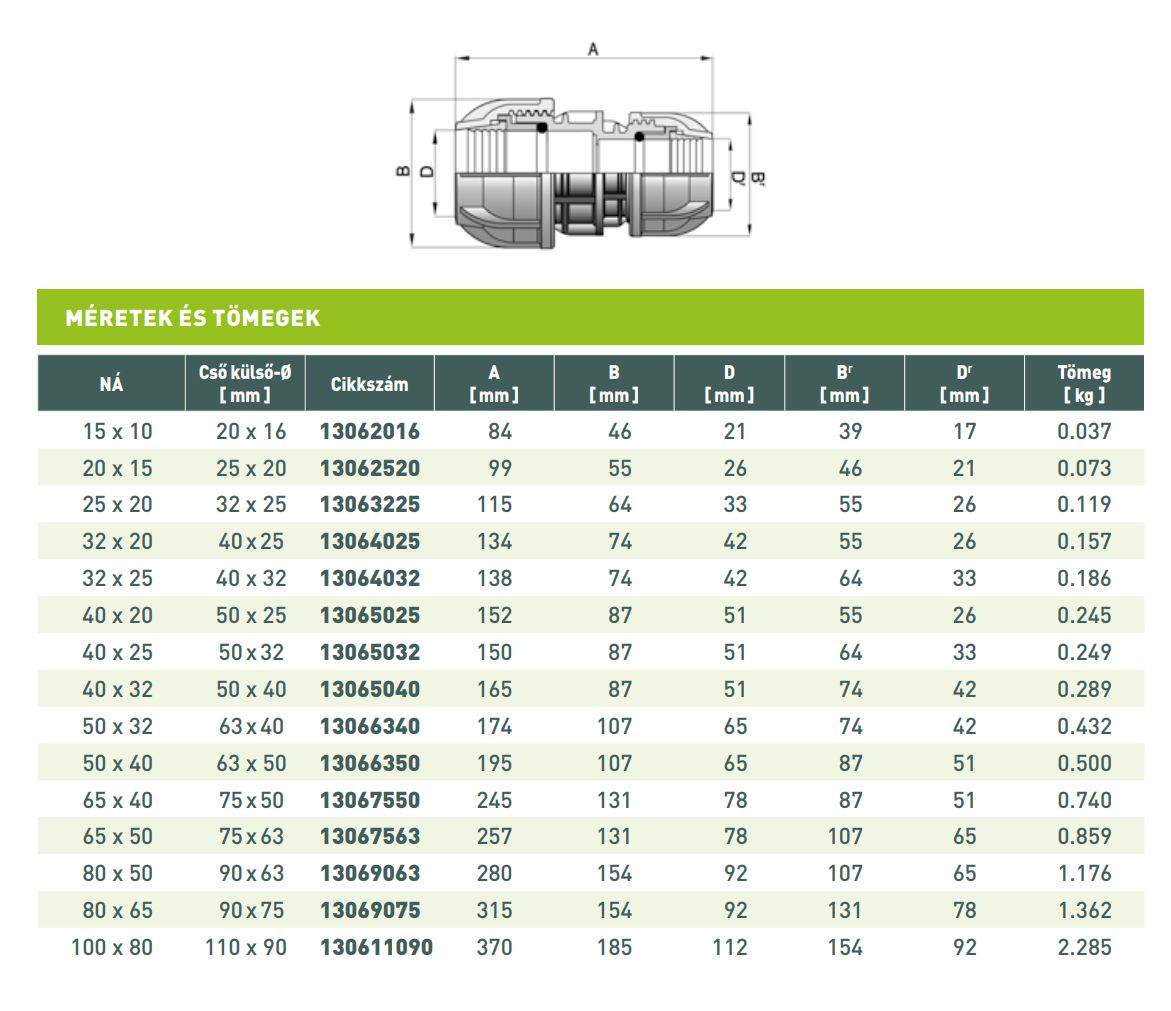The height and width of the screenshot is (1011, 1171).
Task: Click the 100 x 80 NÁ cell
Action: 112,948
